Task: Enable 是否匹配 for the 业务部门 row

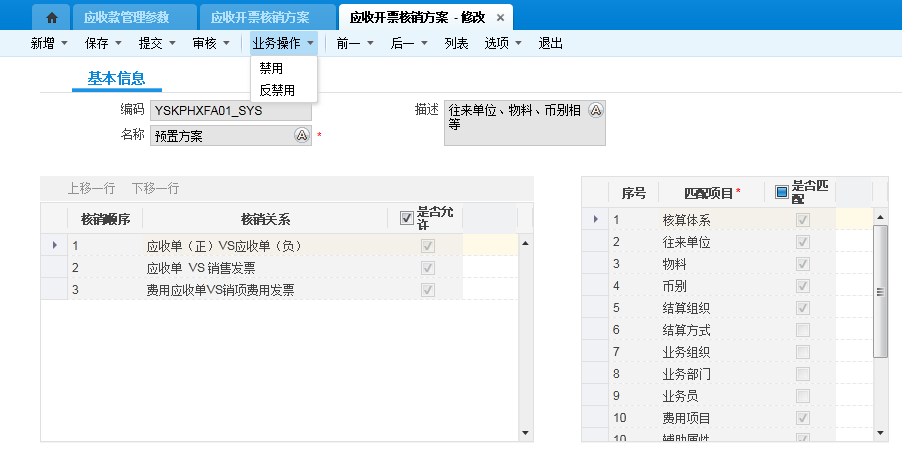Action: click(x=802, y=374)
